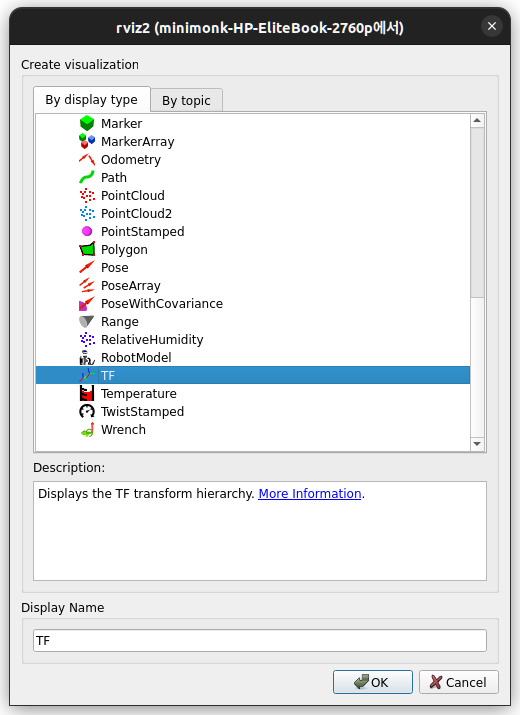Screen dimensions: 520x715
Task: Select the Temperature red thermometer icon
Action: pos(87,393)
